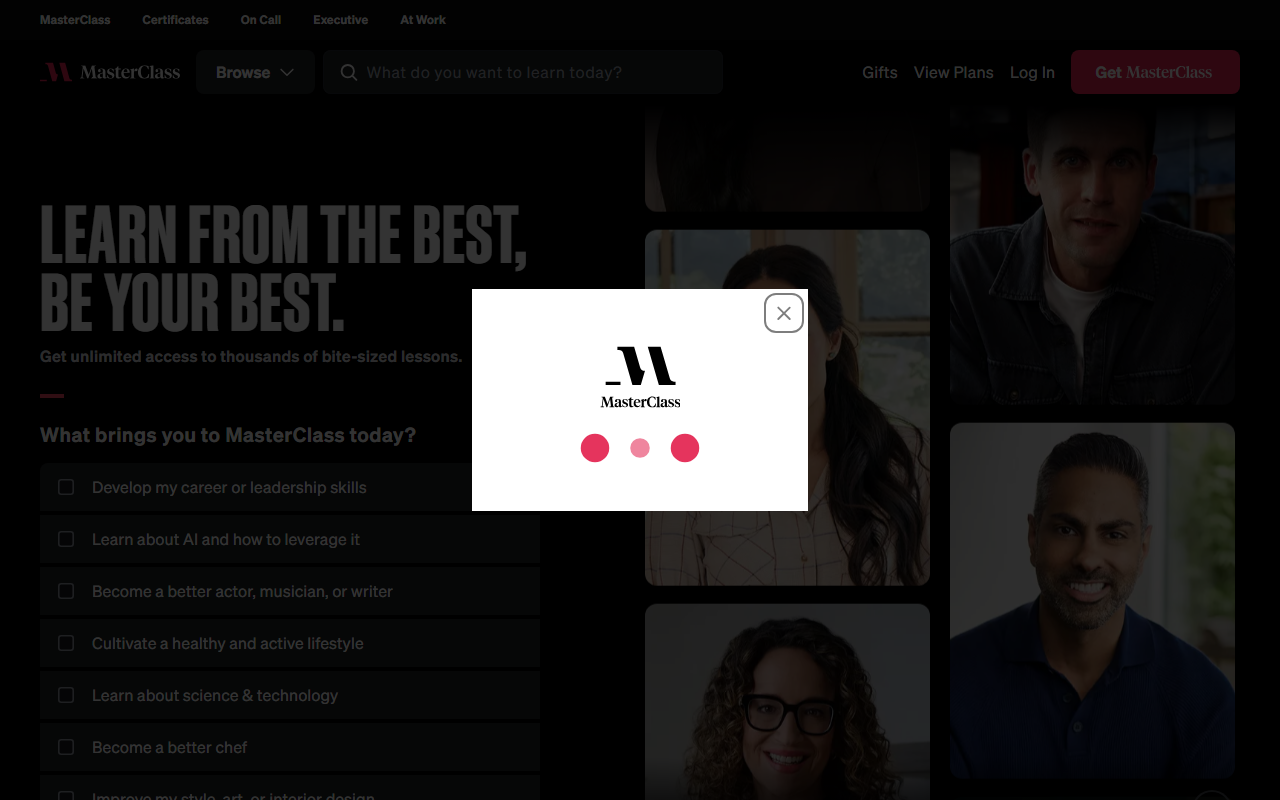1280x800 pixels.
Task: Click the 'What brings you to MasterClass today?' heading
Action: (x=228, y=435)
